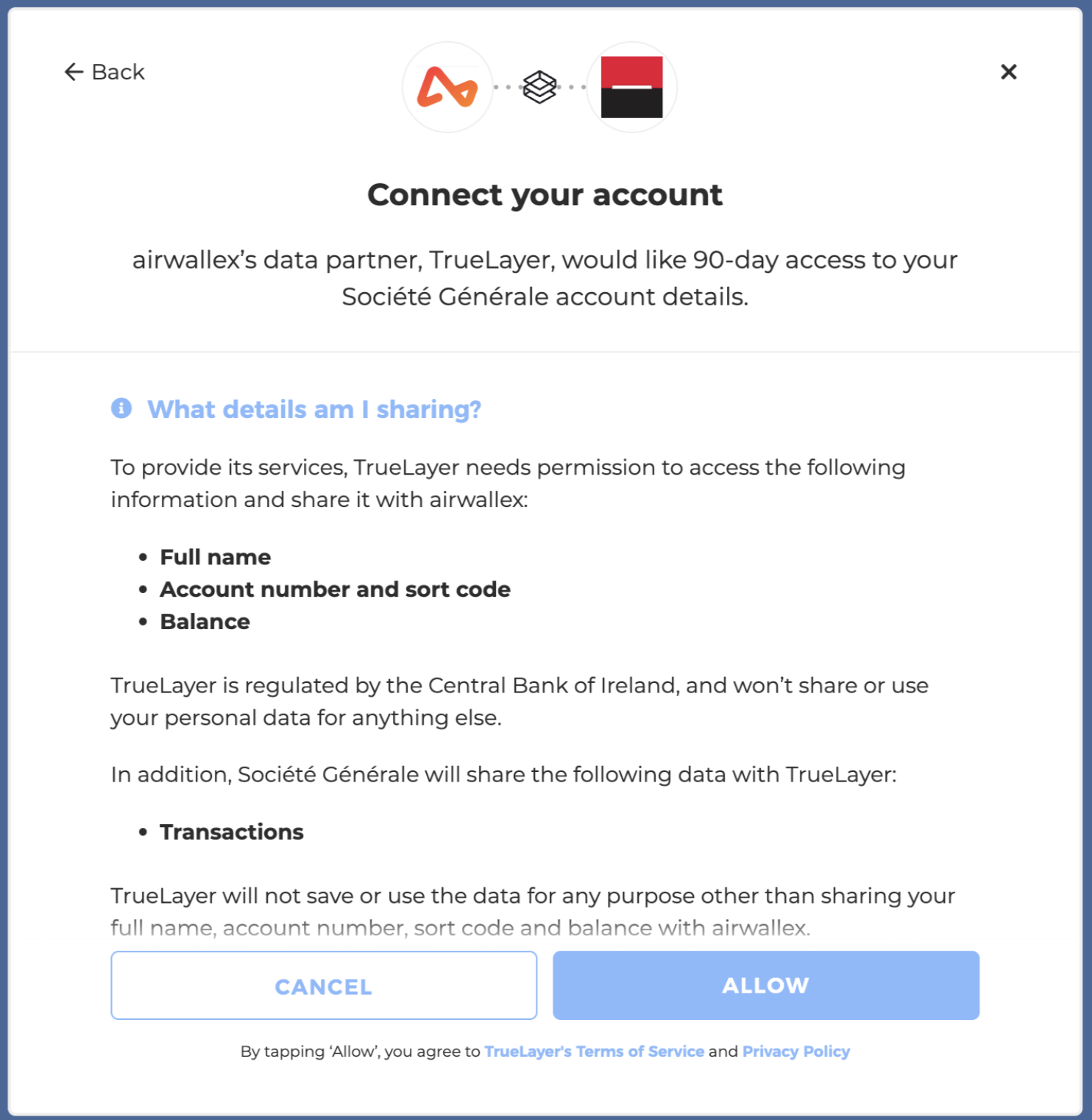The height and width of the screenshot is (1120, 1092).
Task: Click the 'Connect your account' heading
Action: 545,195
